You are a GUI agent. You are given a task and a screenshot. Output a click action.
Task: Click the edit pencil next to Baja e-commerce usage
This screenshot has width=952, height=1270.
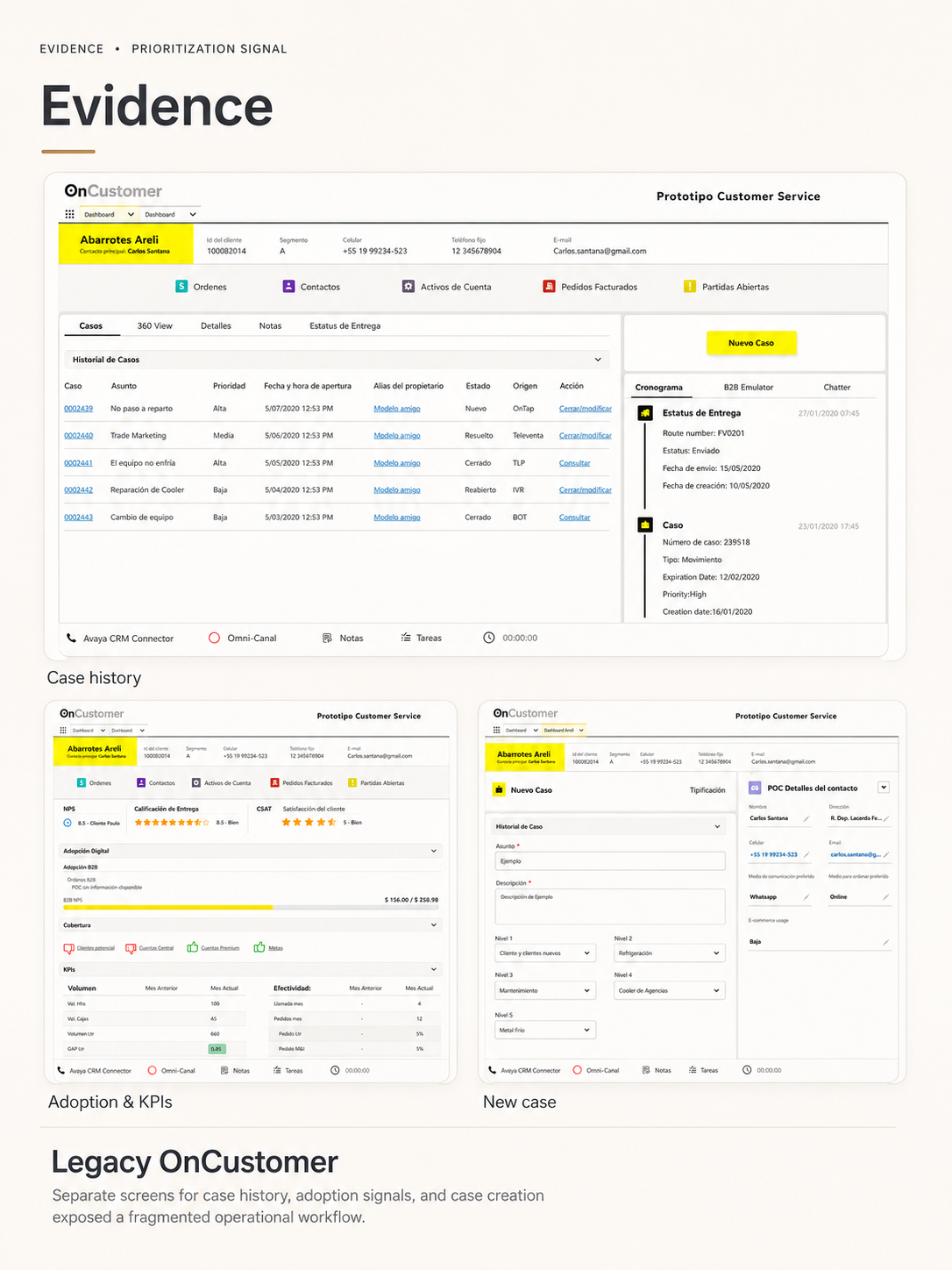click(886, 942)
